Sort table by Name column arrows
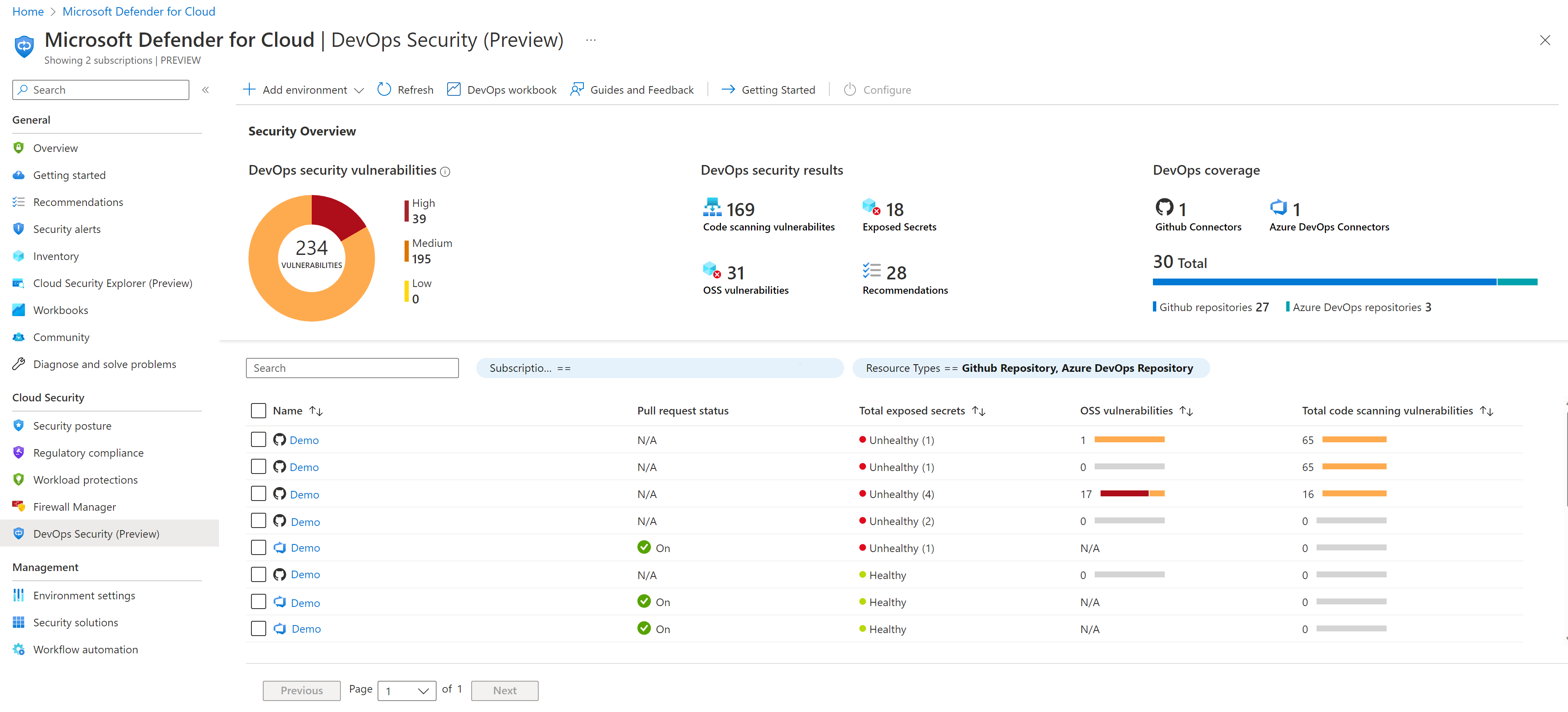The image size is (1568, 712). click(316, 411)
